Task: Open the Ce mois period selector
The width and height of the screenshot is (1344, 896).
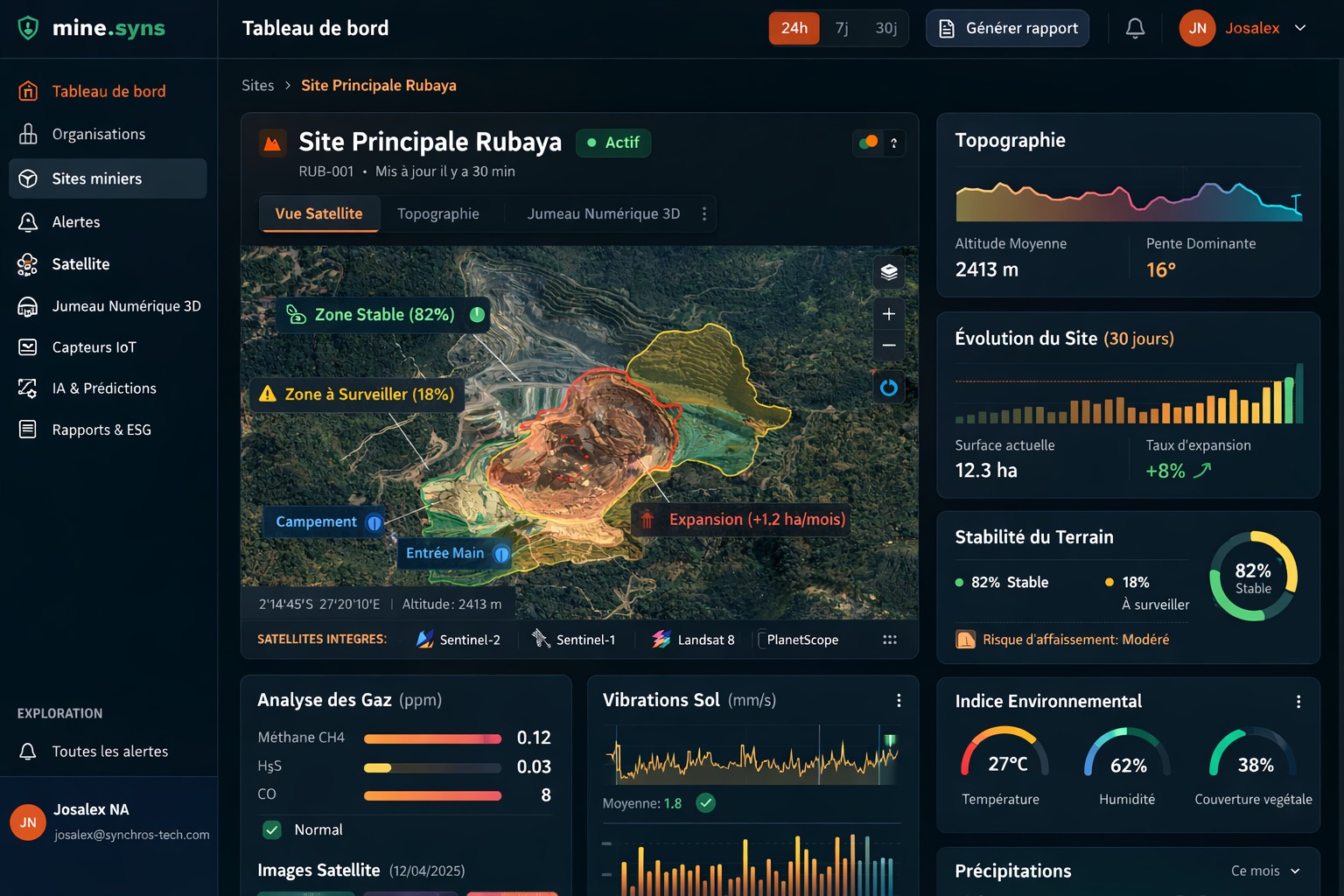Action: click(x=1265, y=871)
